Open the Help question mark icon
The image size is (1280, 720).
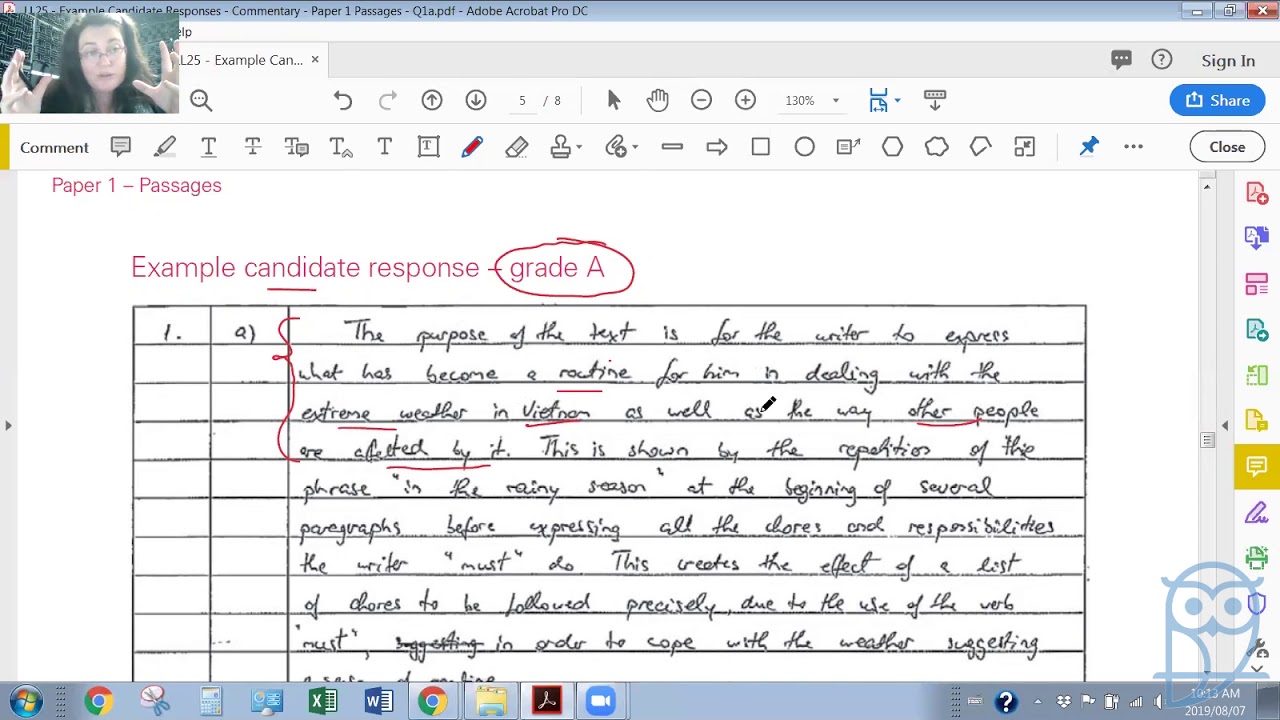(x=1161, y=60)
